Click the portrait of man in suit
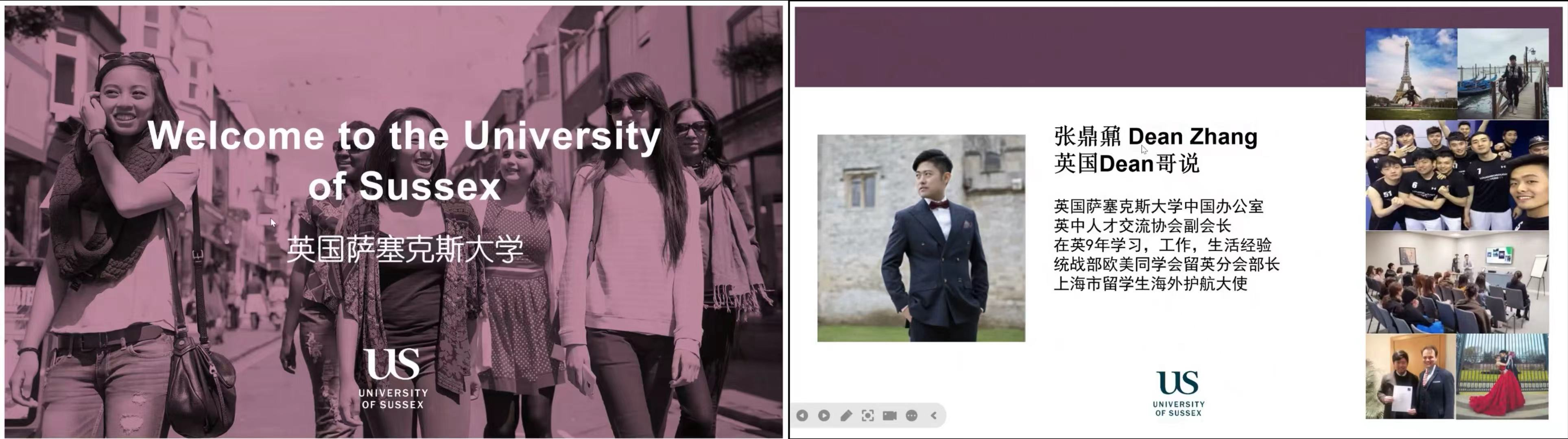1568x439 pixels. coord(921,238)
